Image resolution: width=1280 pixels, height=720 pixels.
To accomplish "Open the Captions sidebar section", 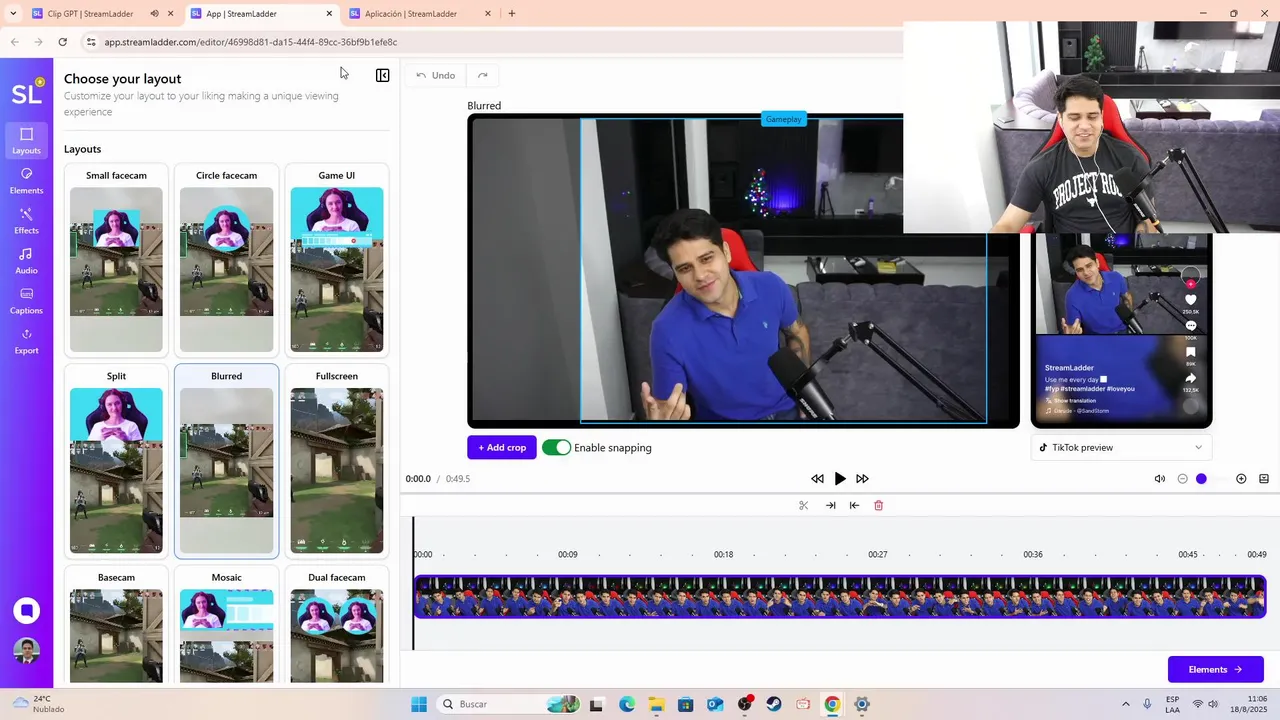I will (x=26, y=301).
